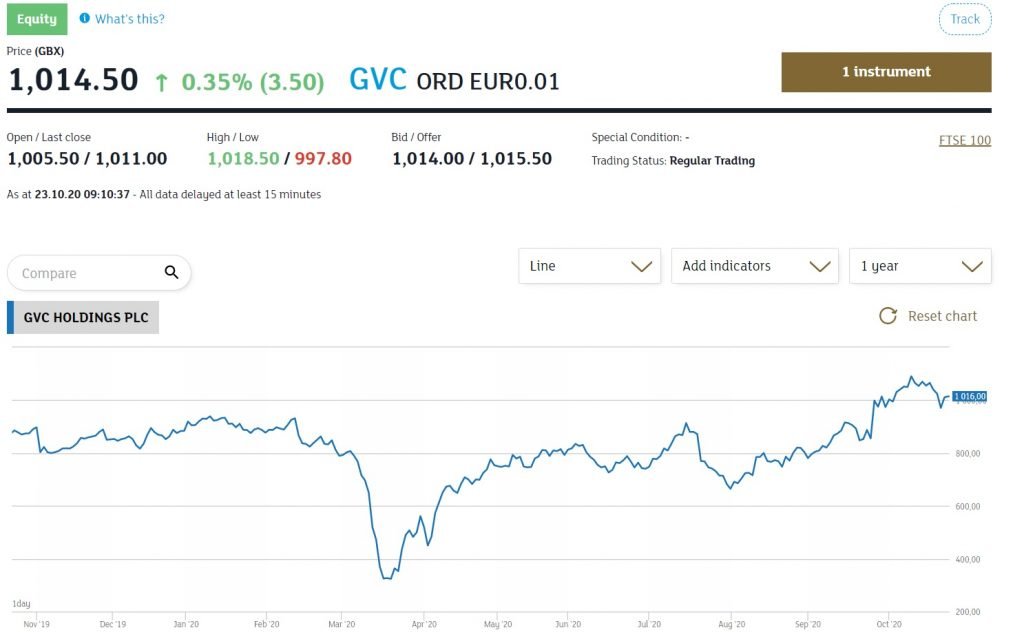Click the brown 1 instrument button

[x=886, y=72]
